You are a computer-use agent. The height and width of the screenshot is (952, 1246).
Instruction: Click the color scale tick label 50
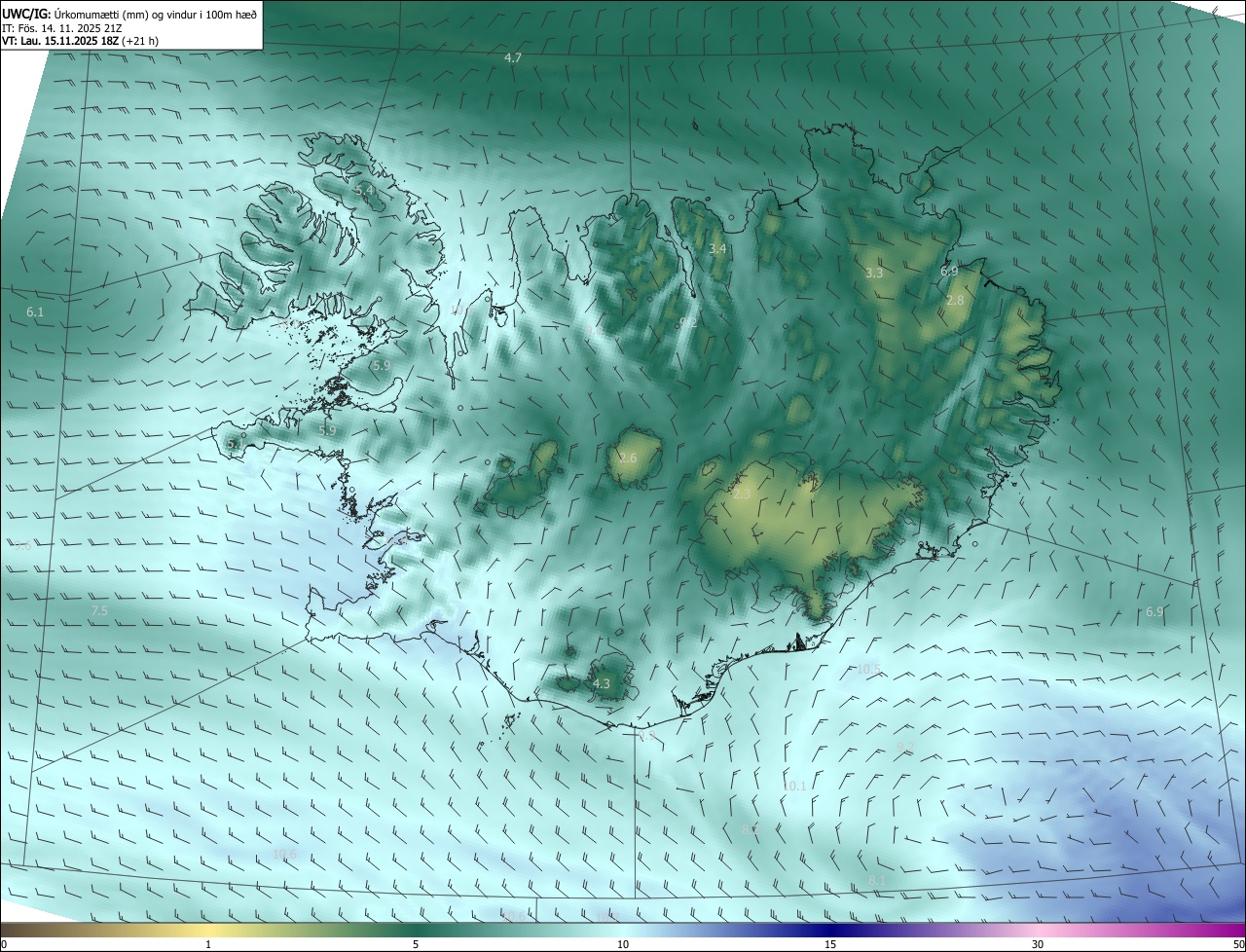[x=1238, y=944]
